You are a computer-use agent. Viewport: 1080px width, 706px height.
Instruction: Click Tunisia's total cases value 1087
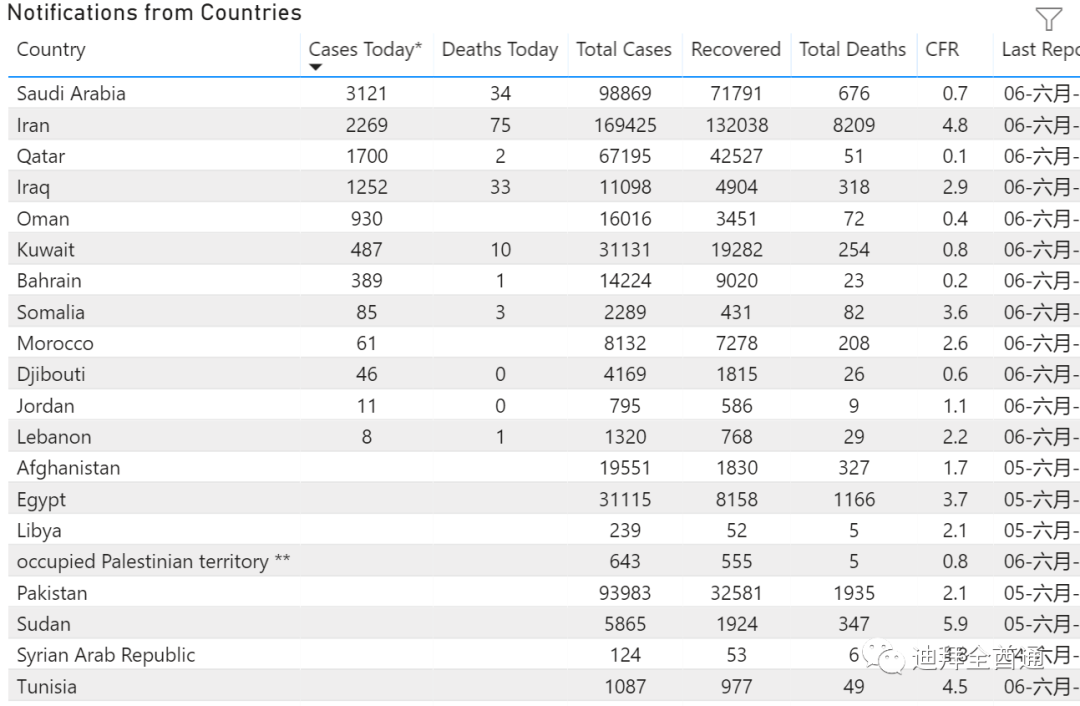(625, 687)
